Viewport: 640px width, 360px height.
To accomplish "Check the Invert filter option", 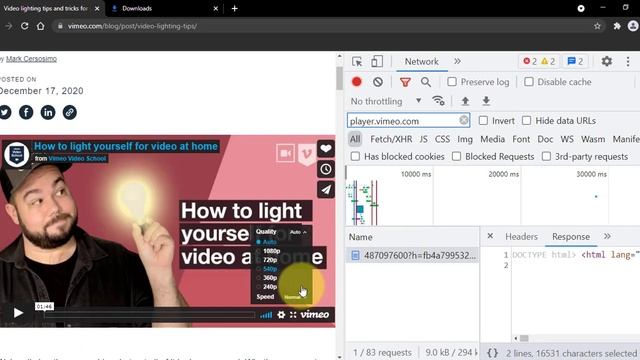I will (483, 120).
